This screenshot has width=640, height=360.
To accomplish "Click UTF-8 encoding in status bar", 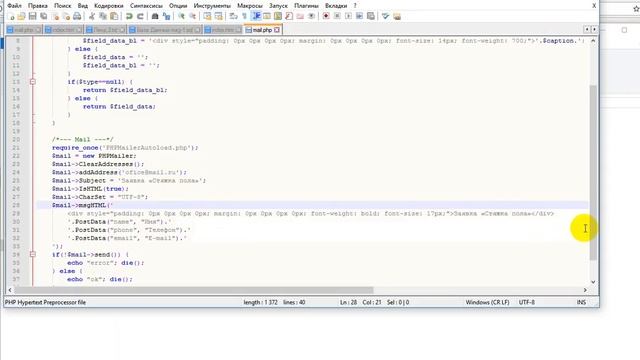I will [x=527, y=302].
